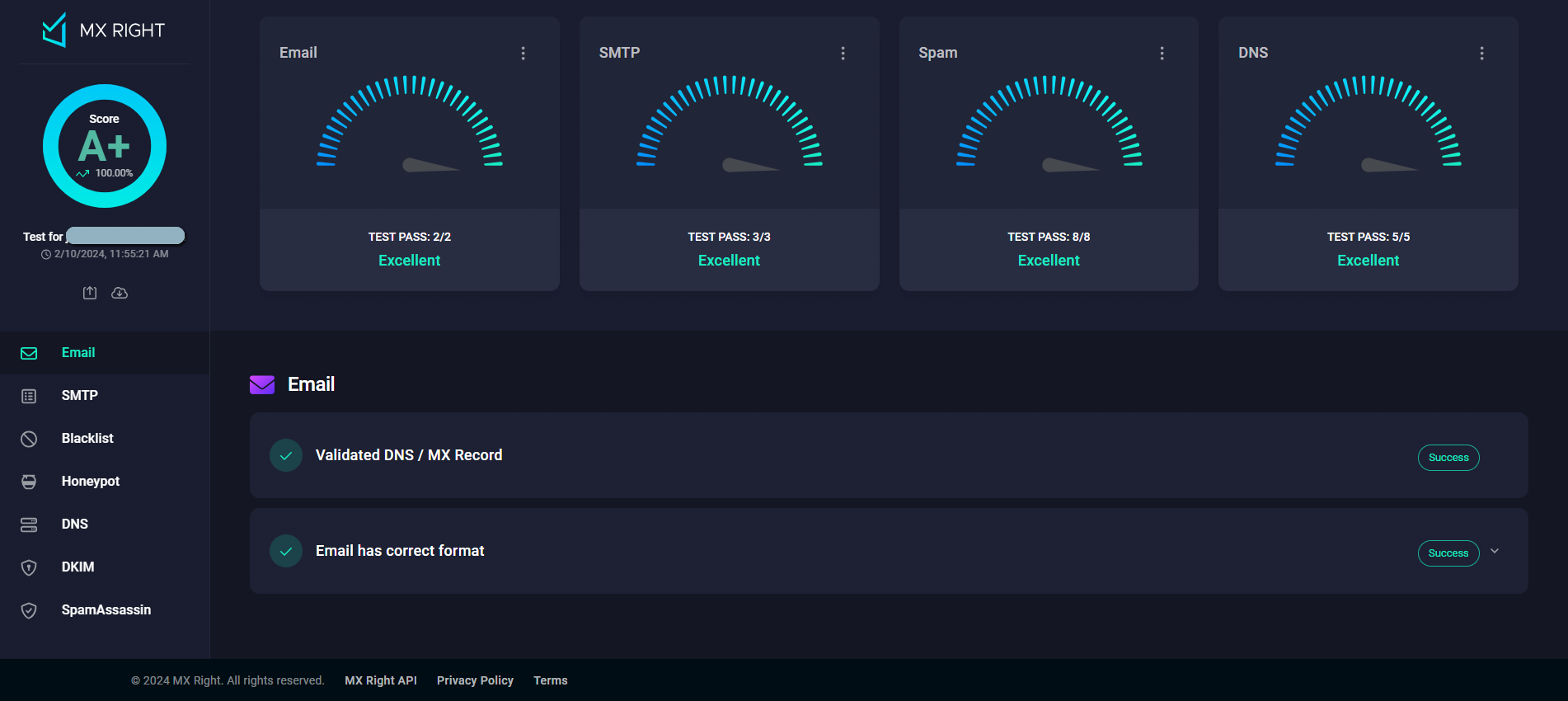Viewport: 1568px width, 701px height.
Task: Select SpamAssassin in the sidebar
Action: click(106, 610)
